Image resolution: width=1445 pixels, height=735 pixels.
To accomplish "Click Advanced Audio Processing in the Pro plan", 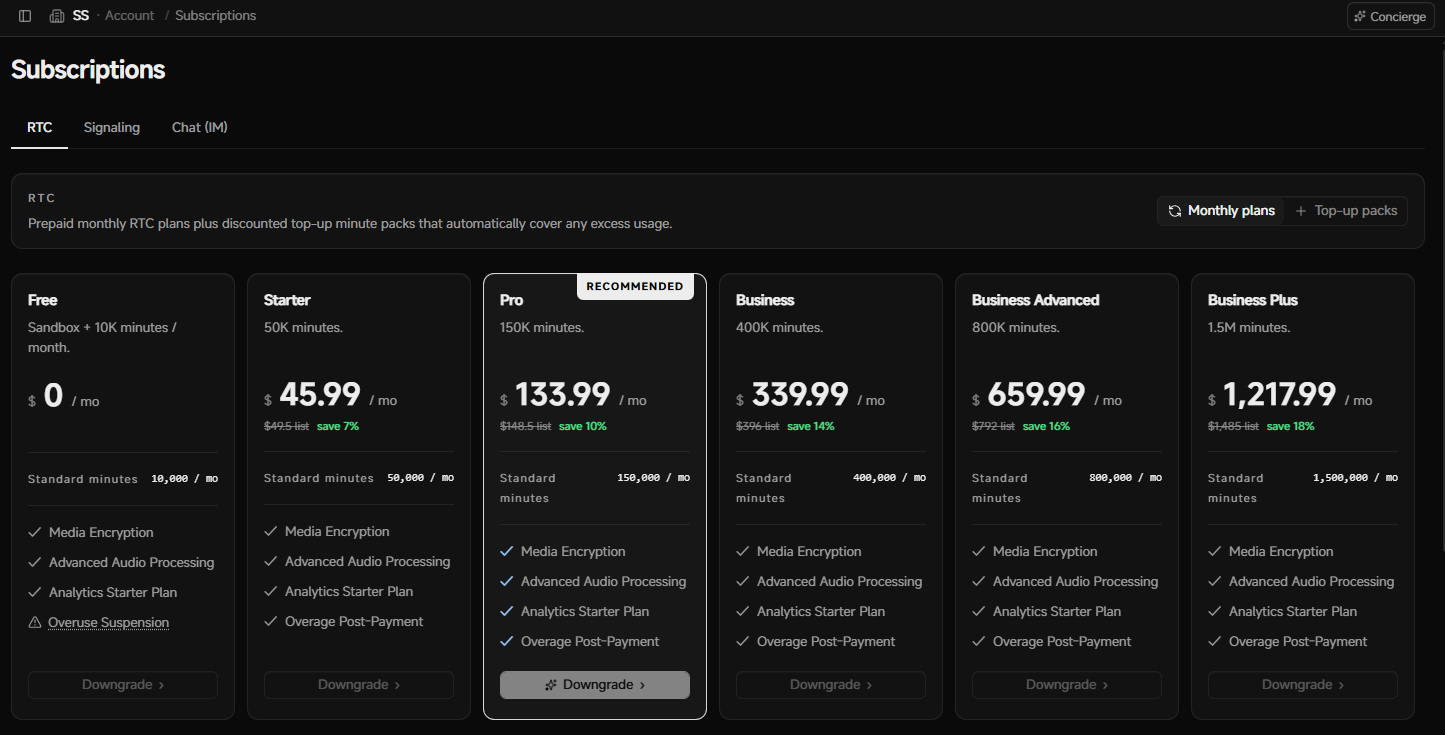I will [603, 582].
